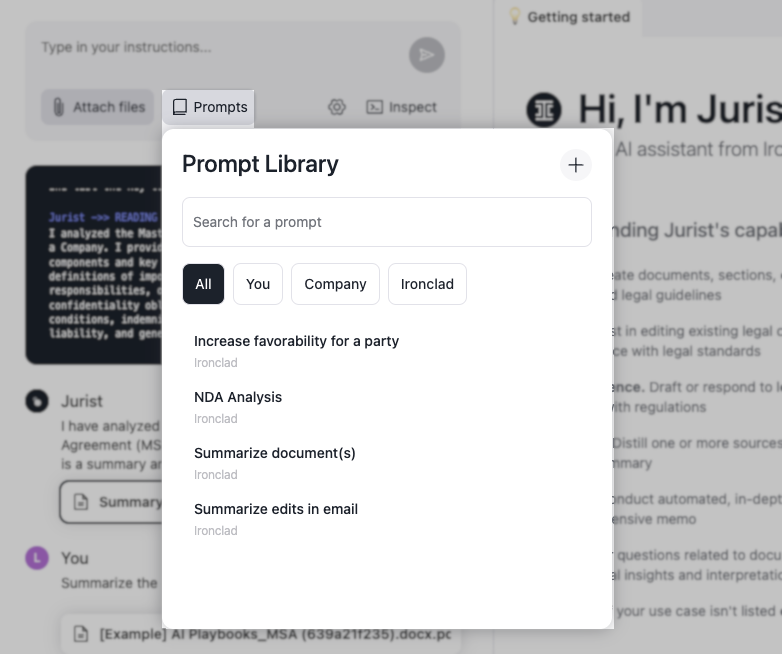Attach files with the paperclip button
Image resolution: width=782 pixels, height=654 pixels.
point(98,107)
